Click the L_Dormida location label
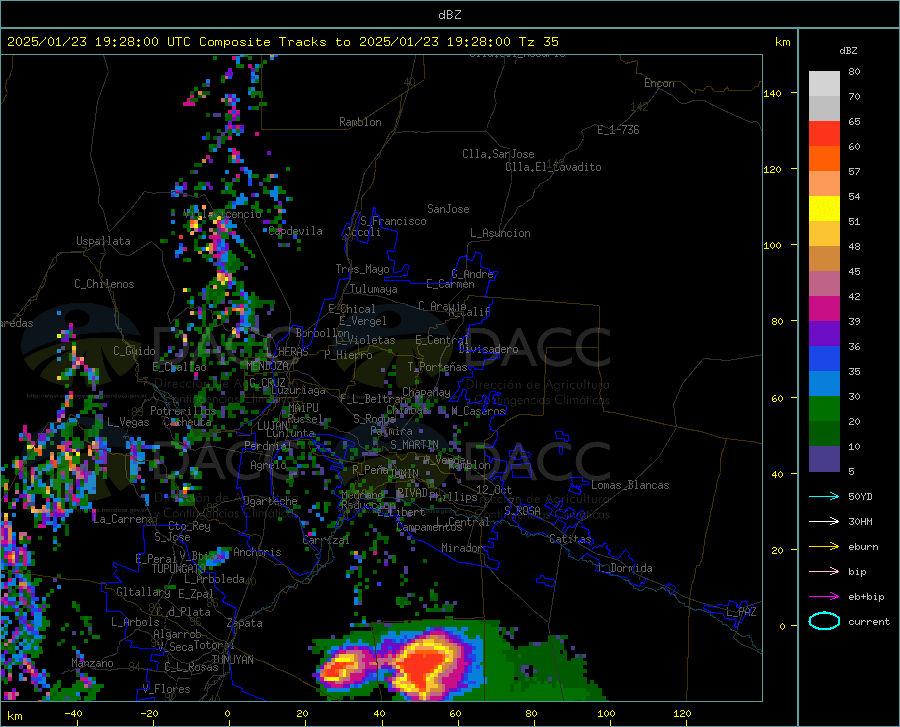 pos(624,568)
